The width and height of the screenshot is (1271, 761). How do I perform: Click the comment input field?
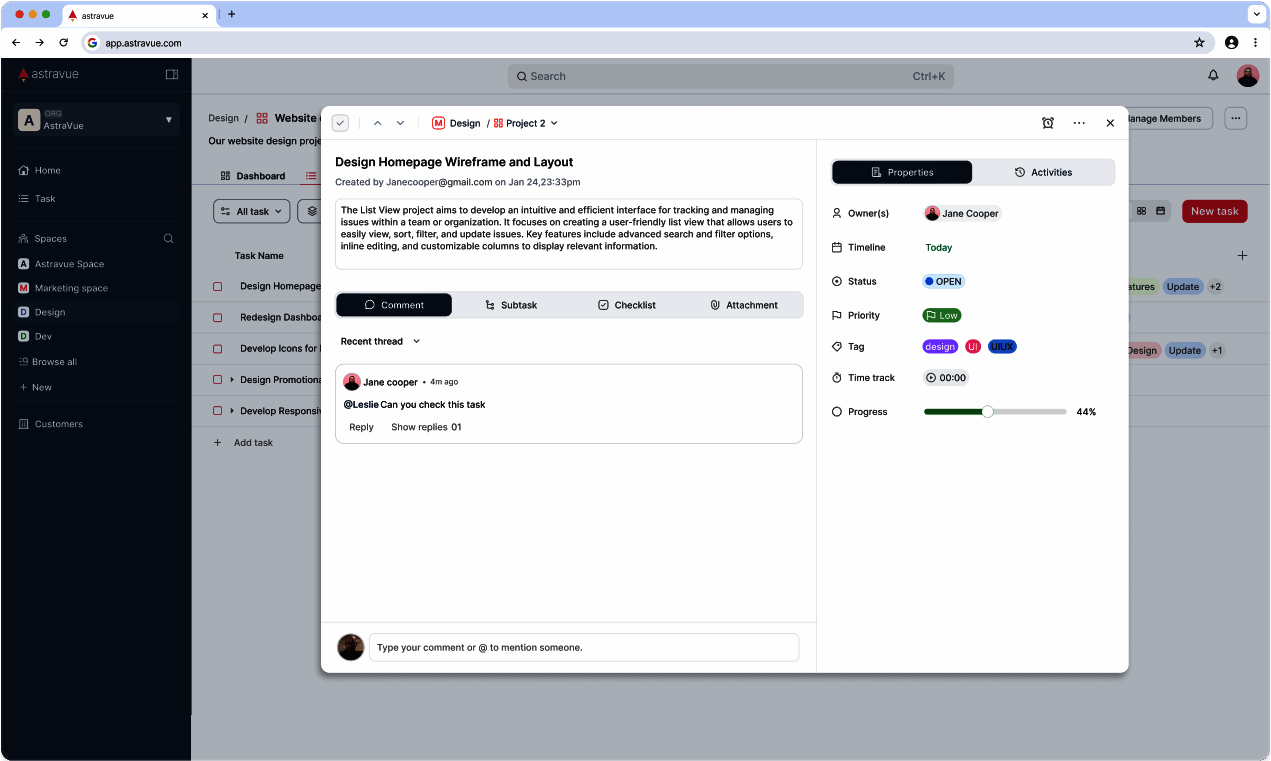(584, 647)
